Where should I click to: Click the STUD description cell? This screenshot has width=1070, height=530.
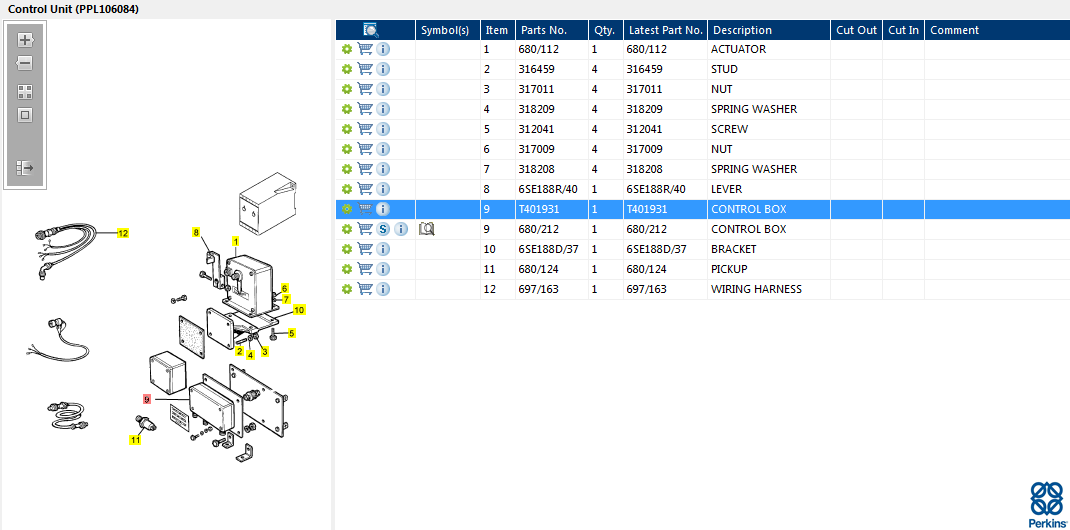769,69
